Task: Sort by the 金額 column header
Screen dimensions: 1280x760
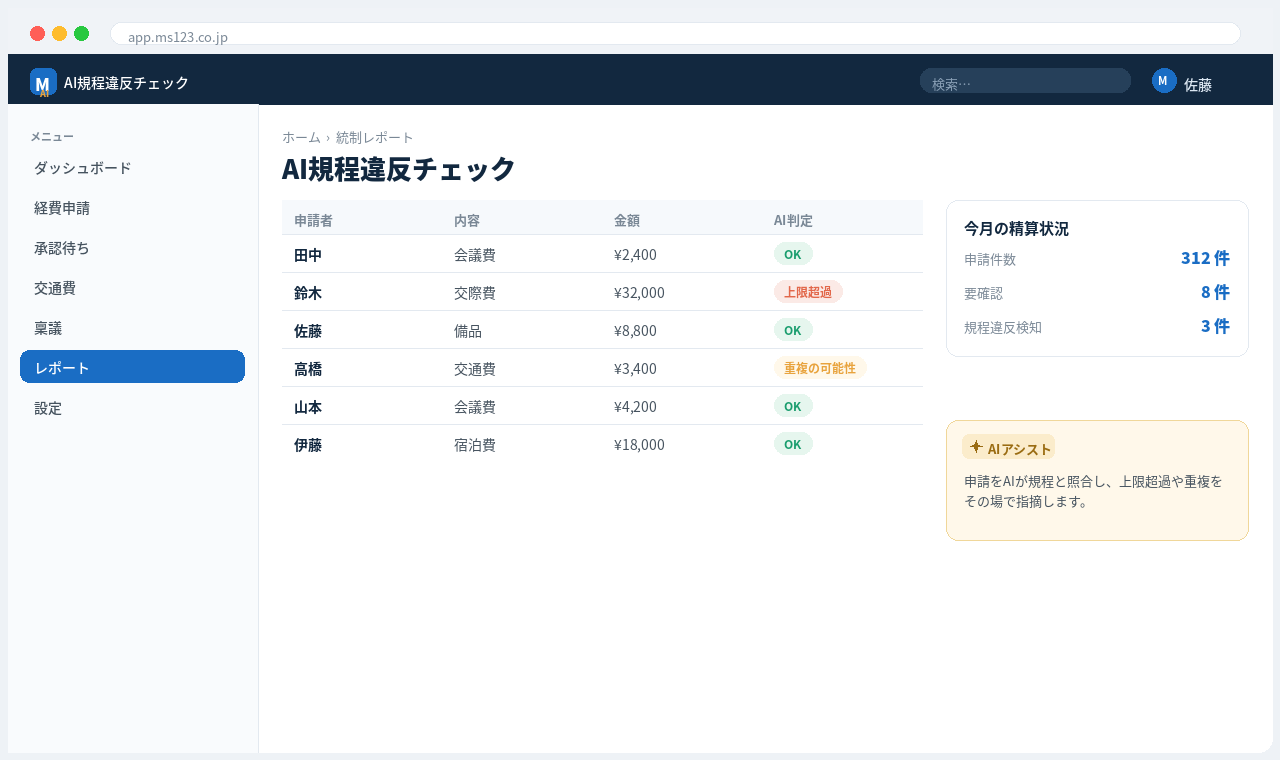Action: pos(627,220)
